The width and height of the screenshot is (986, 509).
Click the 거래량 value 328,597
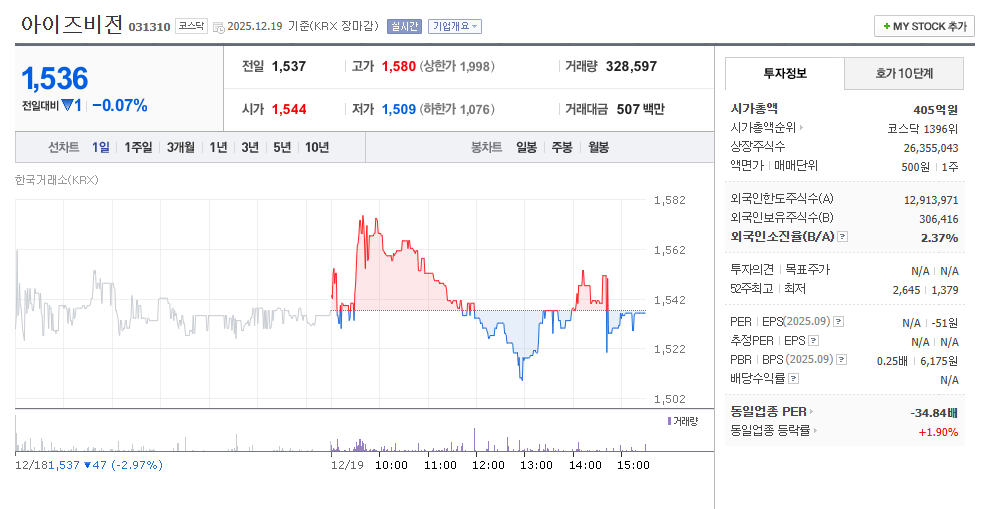pos(631,66)
